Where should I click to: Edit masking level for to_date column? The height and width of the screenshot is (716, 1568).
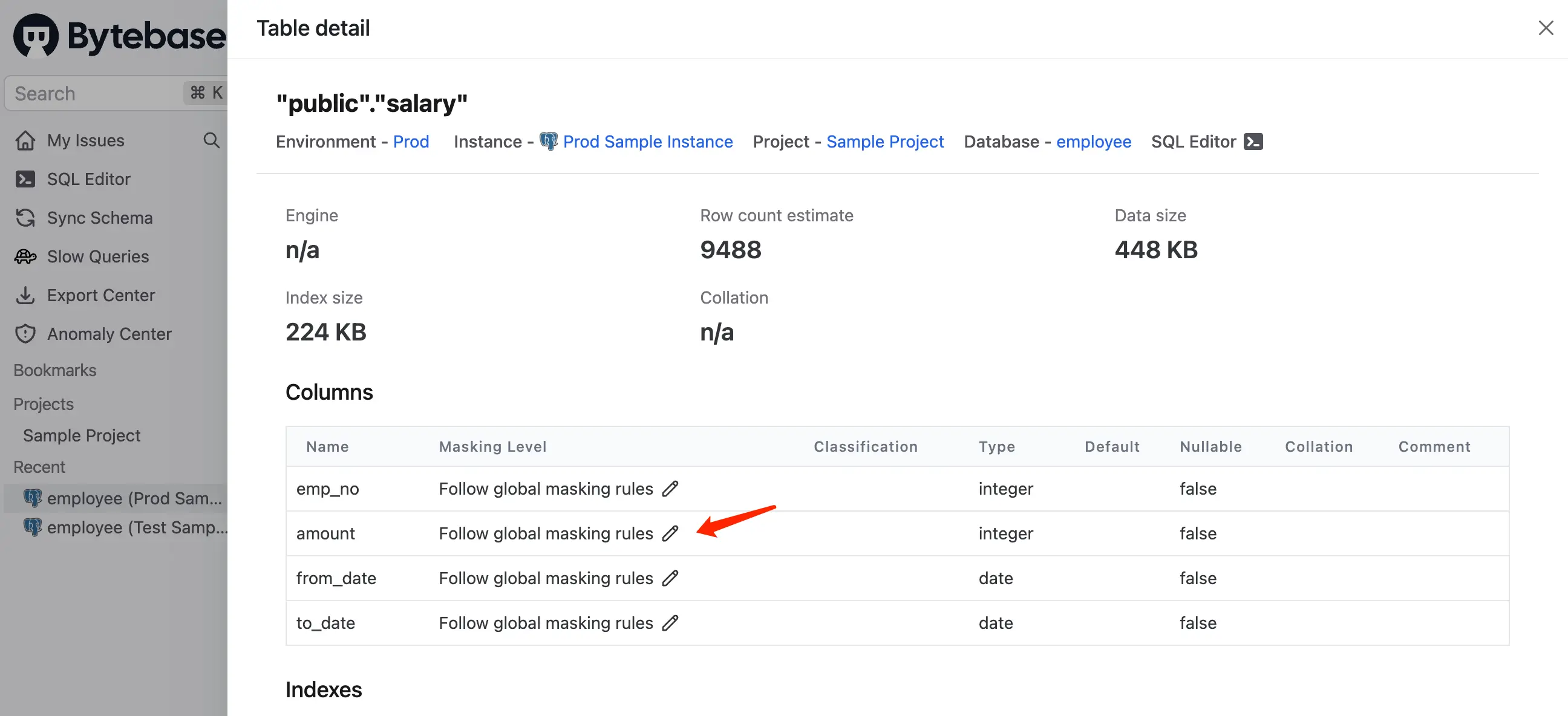click(670, 623)
